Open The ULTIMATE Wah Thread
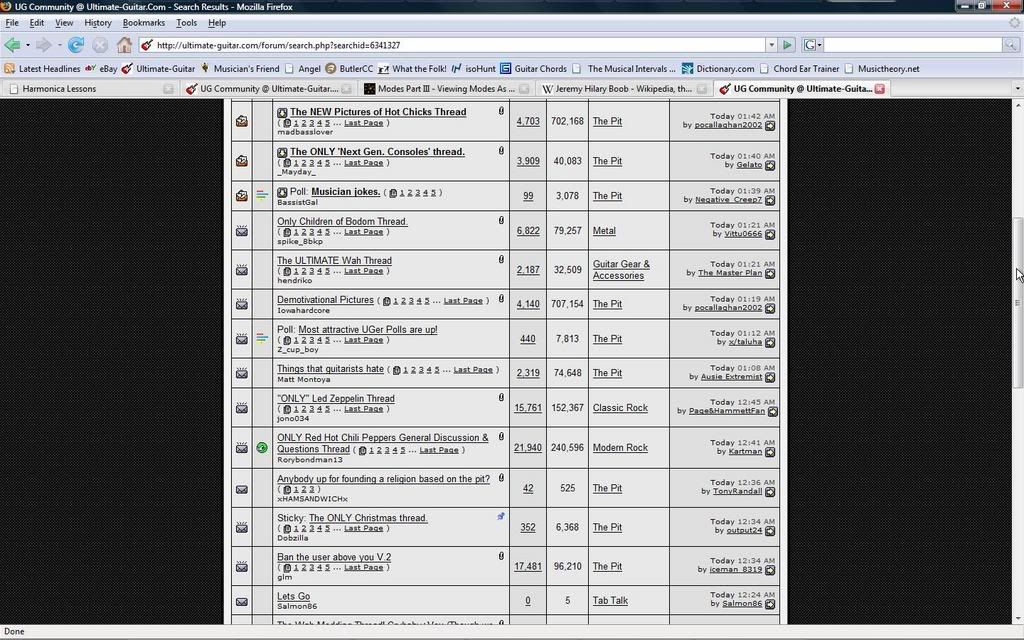 click(x=334, y=261)
